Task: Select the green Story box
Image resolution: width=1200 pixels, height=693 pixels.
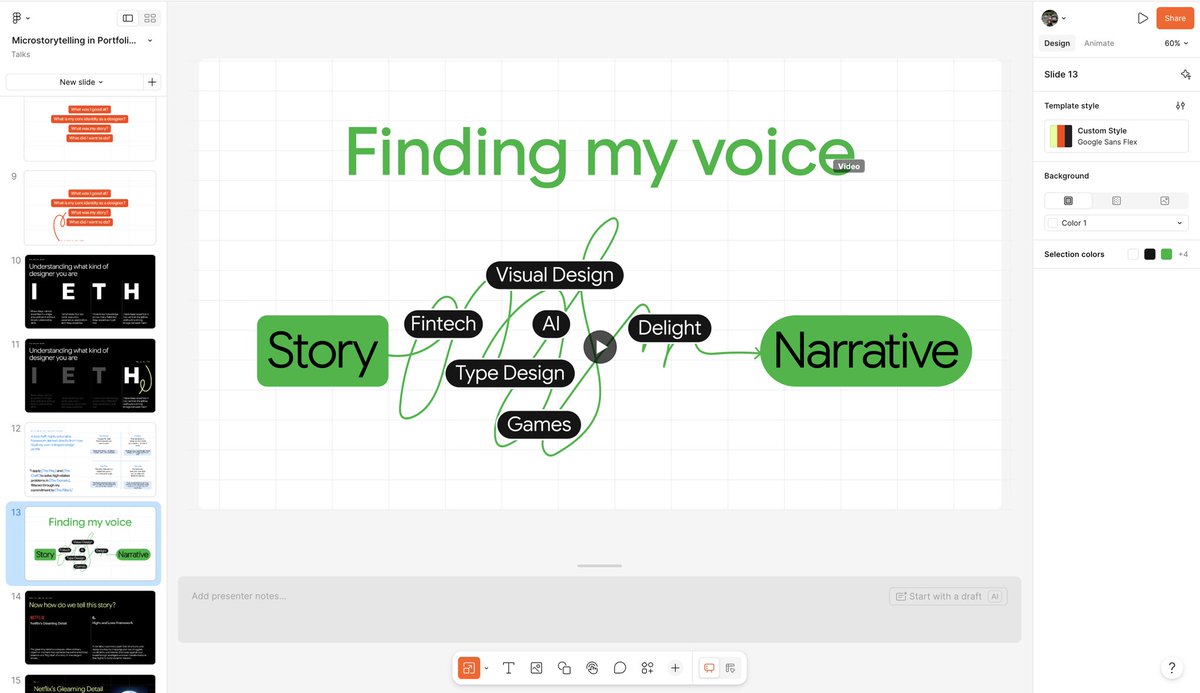Action: [322, 351]
